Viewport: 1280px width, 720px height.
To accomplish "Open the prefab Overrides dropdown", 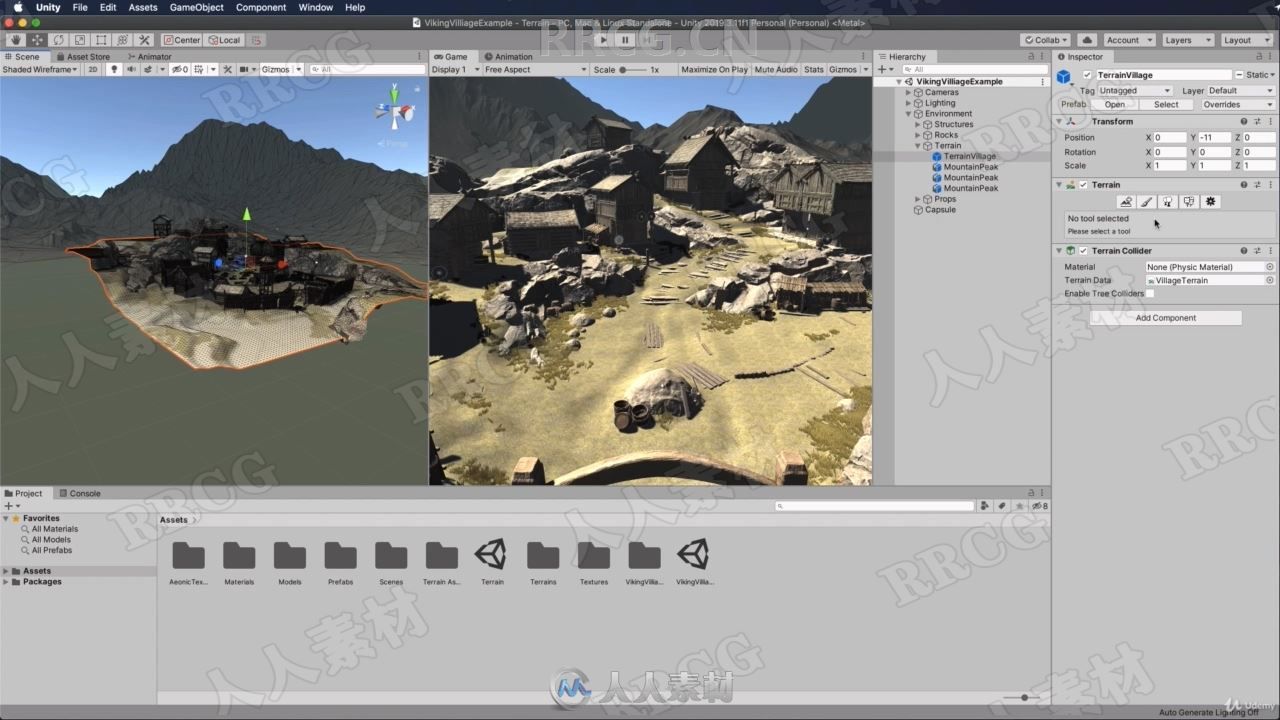I will pyautogui.click(x=1238, y=104).
